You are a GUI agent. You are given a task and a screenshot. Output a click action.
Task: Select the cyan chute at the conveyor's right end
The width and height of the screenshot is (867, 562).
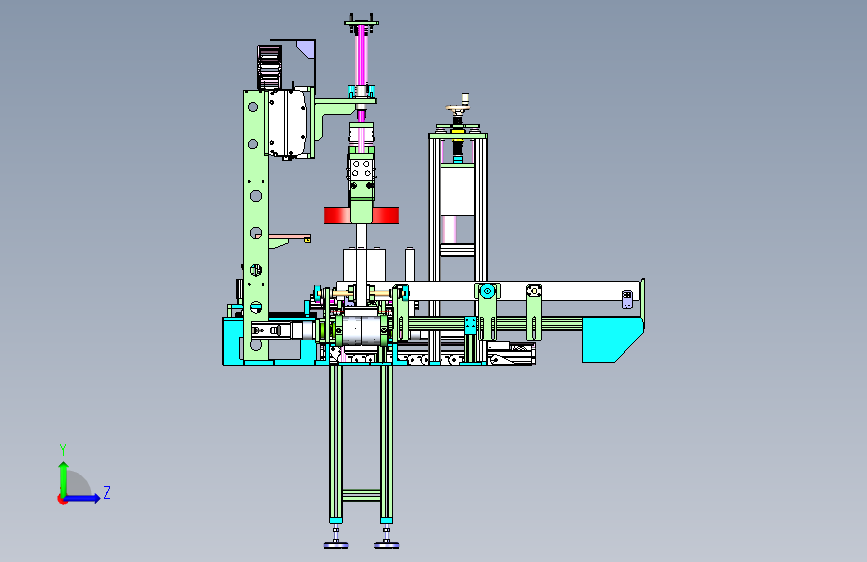pyautogui.click(x=612, y=340)
